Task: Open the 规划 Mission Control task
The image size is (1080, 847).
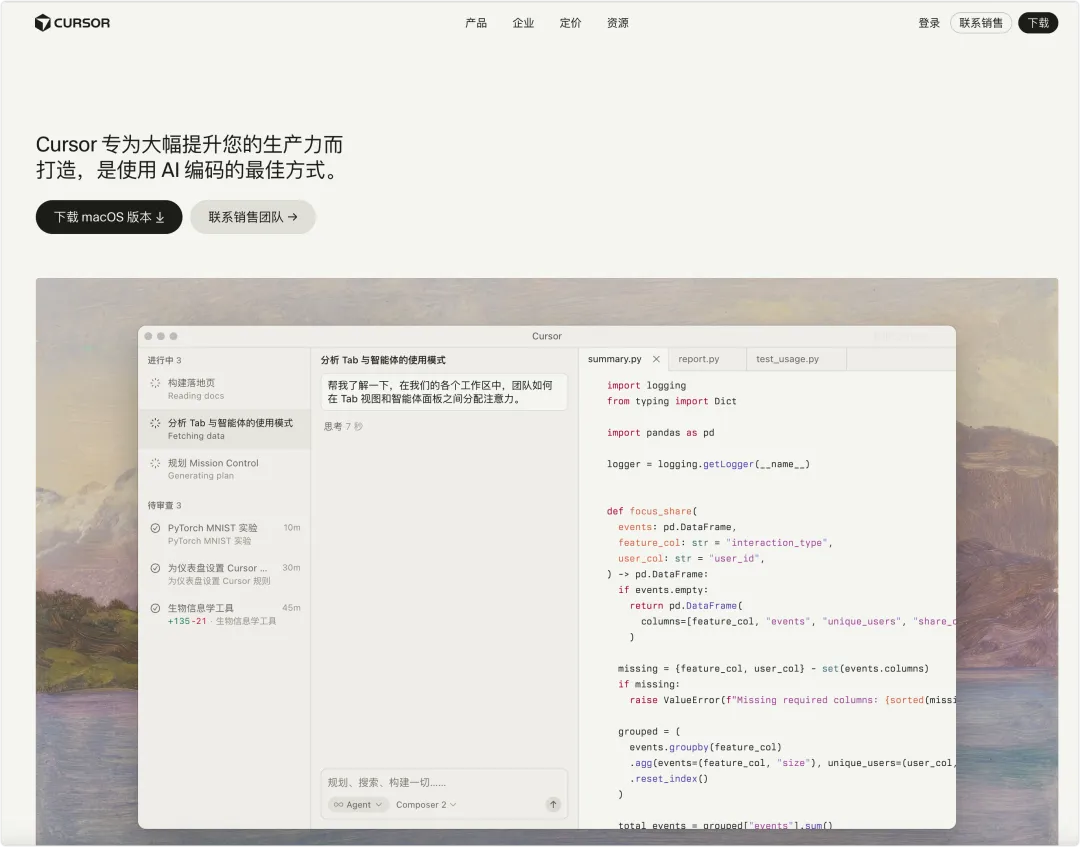Action: tap(225, 469)
